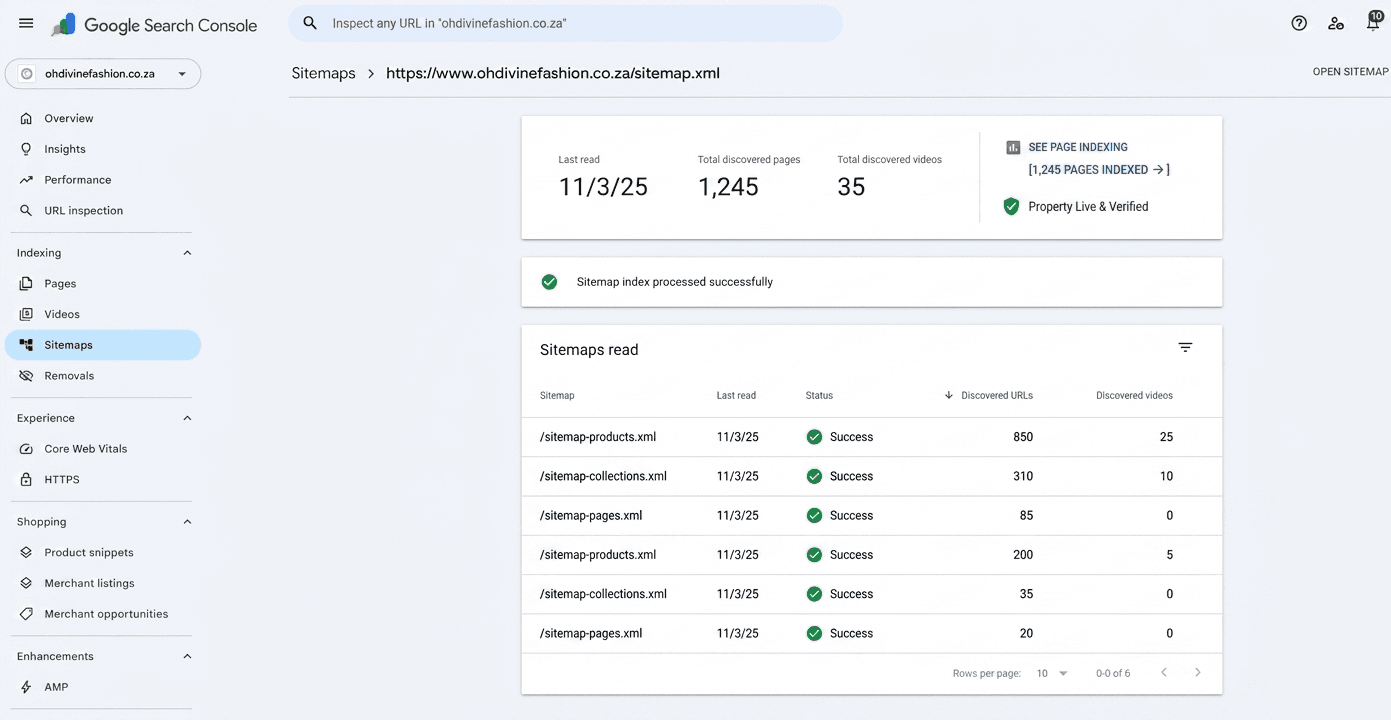Screen dimensions: 1391x720
Task: Collapse the Shopping section
Action: (187, 522)
